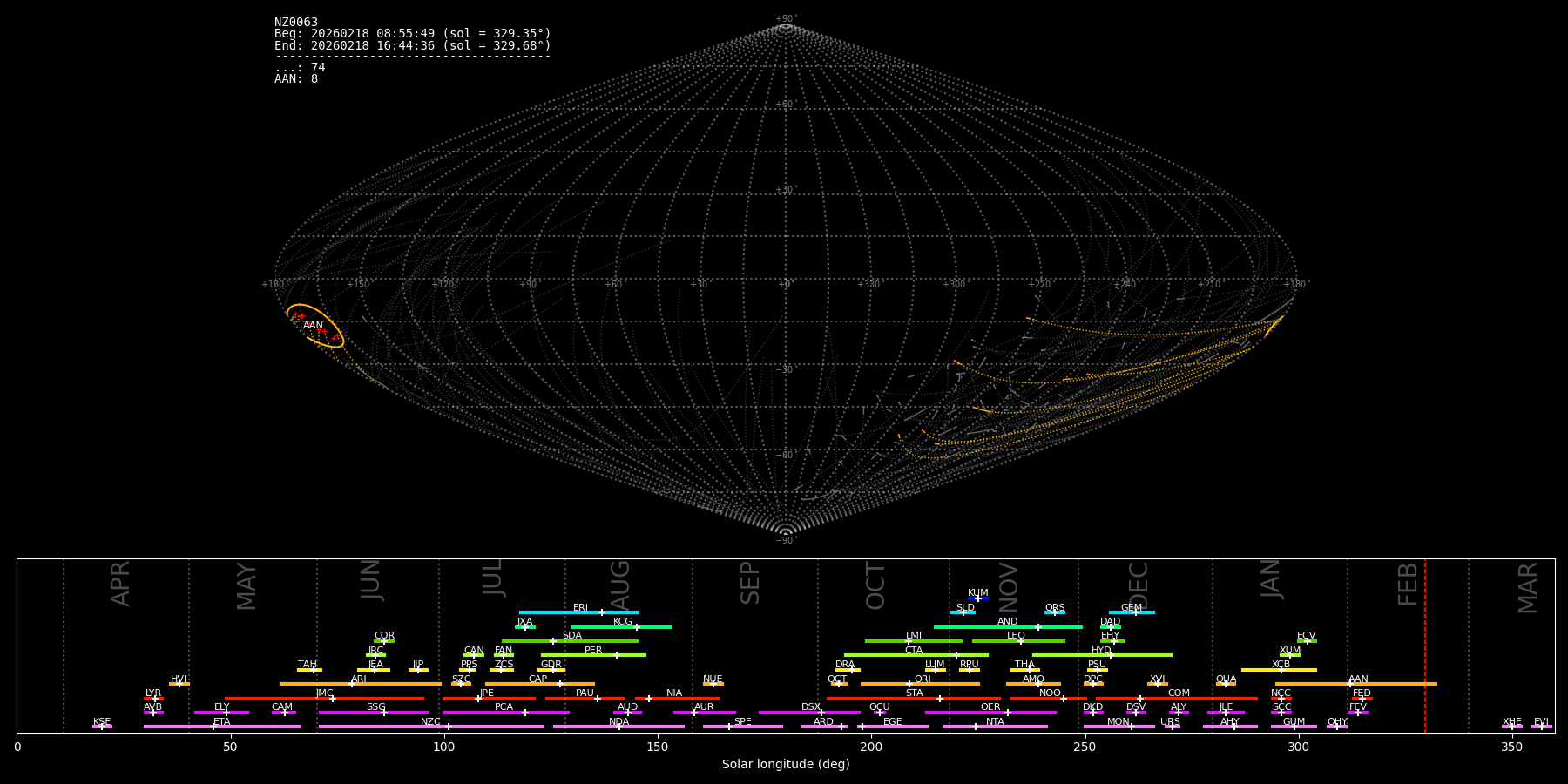Click the cyan ERI shower bar
The width and height of the screenshot is (1568, 784).
tap(578, 612)
